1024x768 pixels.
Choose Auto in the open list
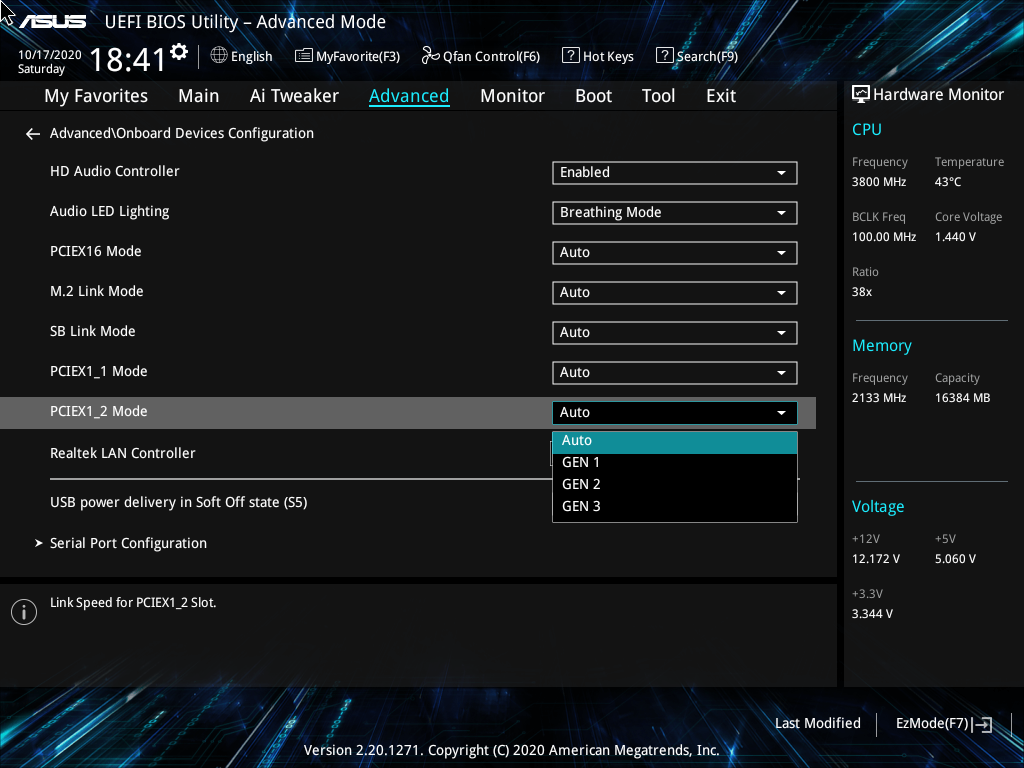point(675,441)
